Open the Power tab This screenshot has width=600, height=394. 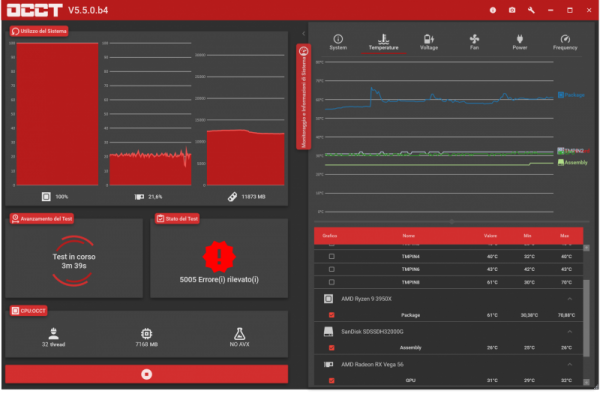520,42
